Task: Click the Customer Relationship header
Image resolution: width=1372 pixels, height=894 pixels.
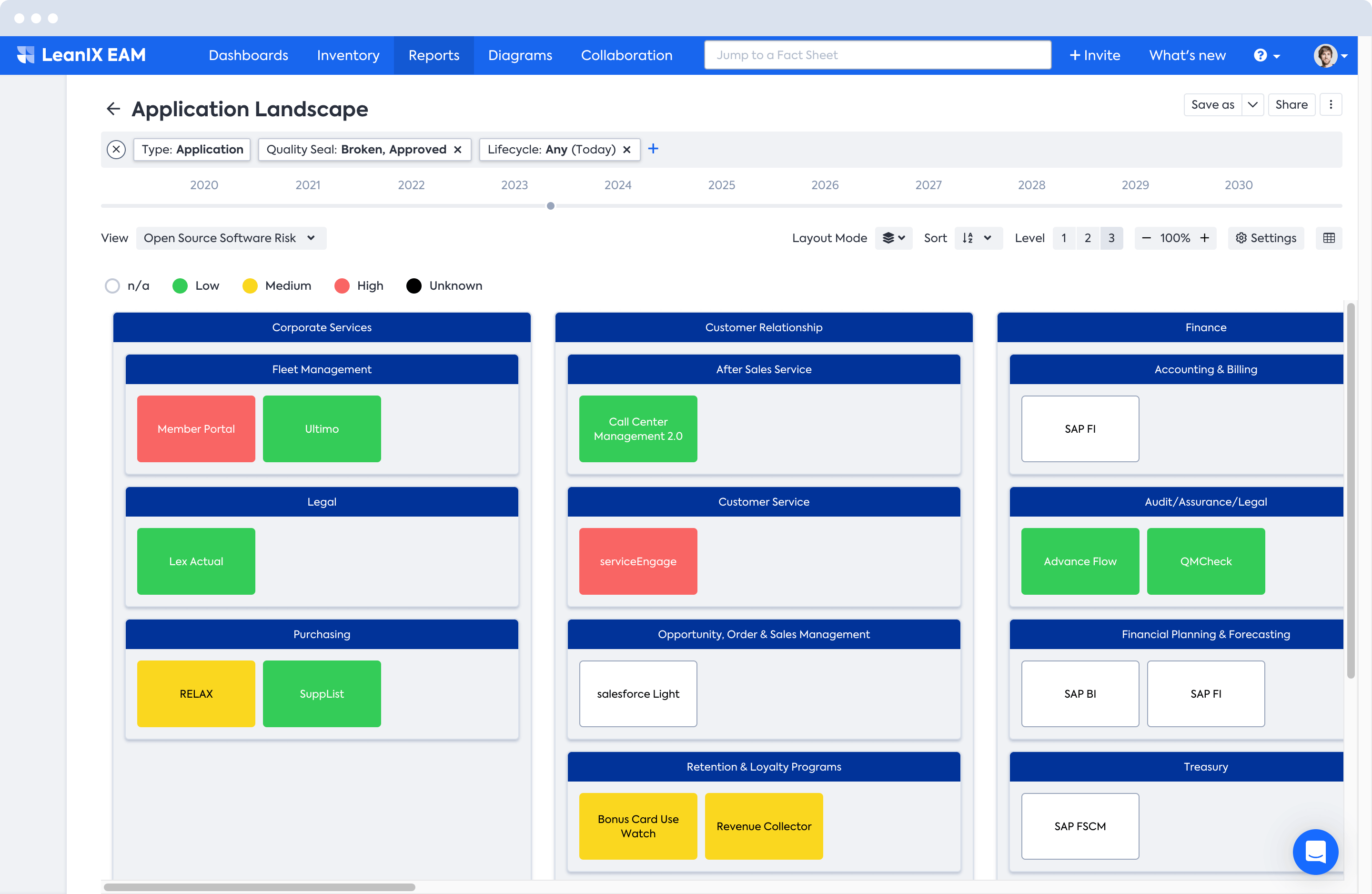Action: click(x=764, y=327)
